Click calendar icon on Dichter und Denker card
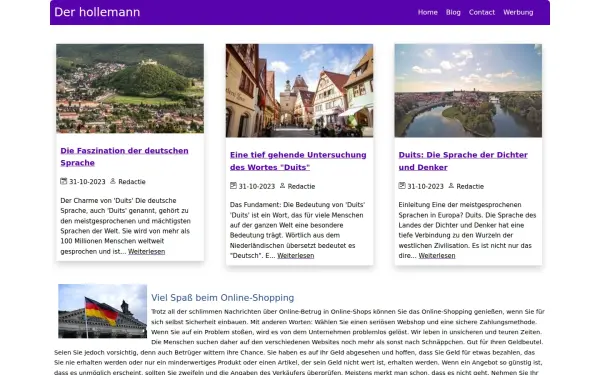This screenshot has width=600, height=375. (x=402, y=186)
